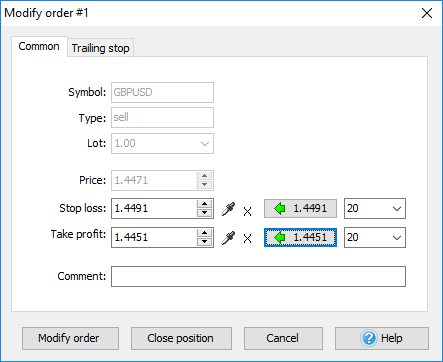Switch to the Trailing stop tab
Screen dimensions: 443x362
pyautogui.click(x=100, y=48)
